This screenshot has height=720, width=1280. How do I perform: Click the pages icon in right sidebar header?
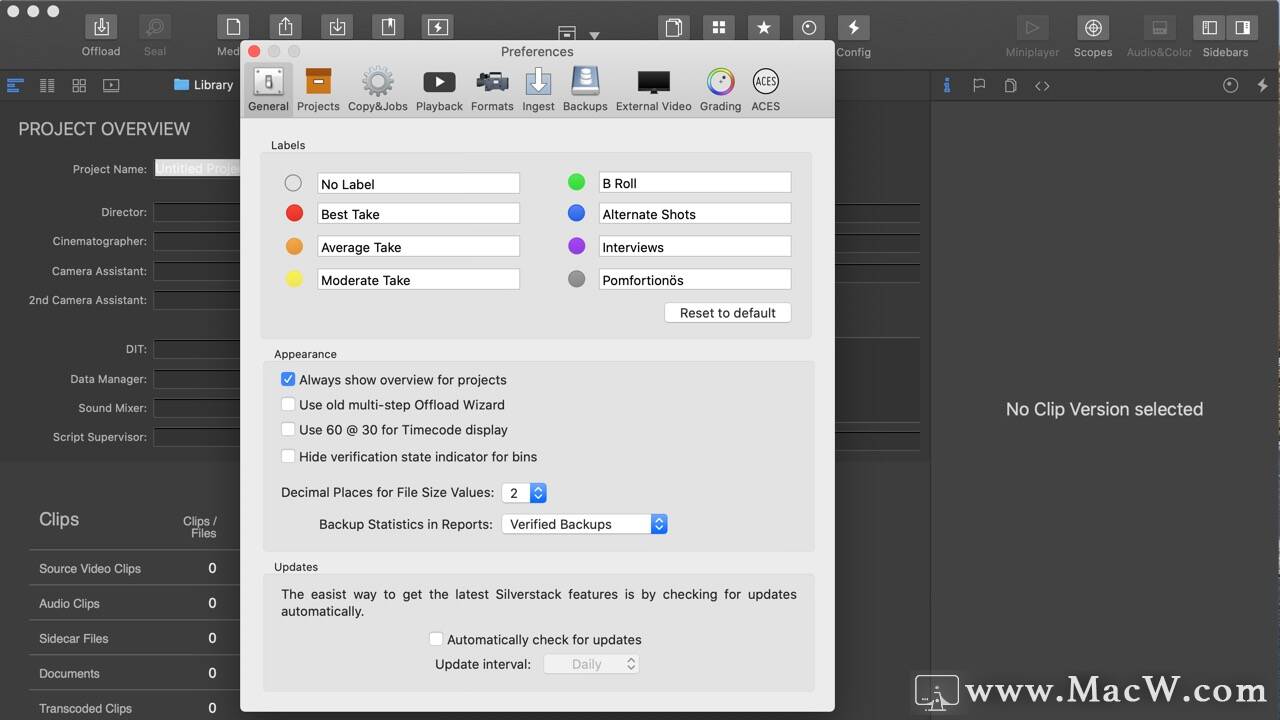coord(1011,86)
